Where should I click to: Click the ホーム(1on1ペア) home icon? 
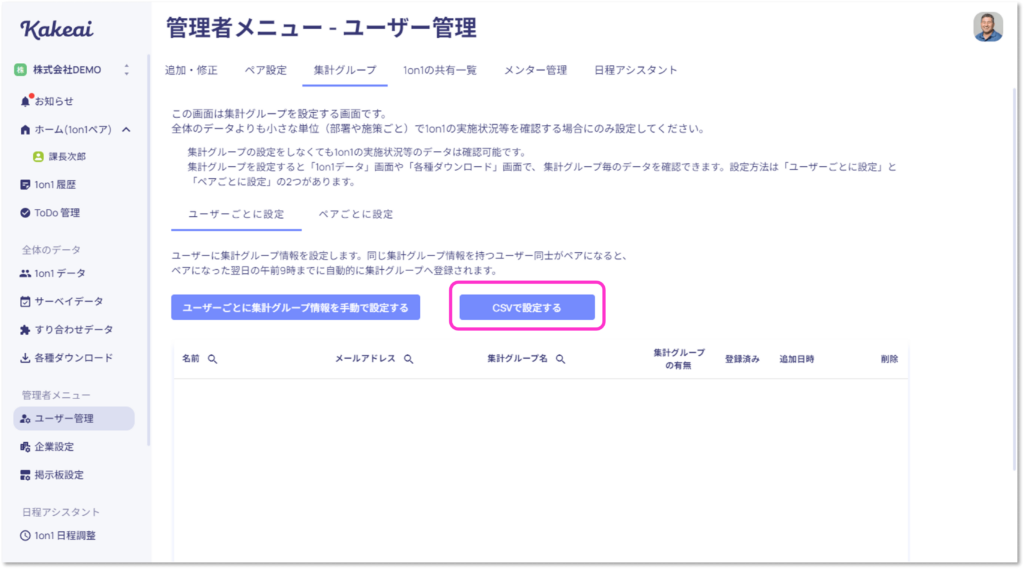coord(25,129)
